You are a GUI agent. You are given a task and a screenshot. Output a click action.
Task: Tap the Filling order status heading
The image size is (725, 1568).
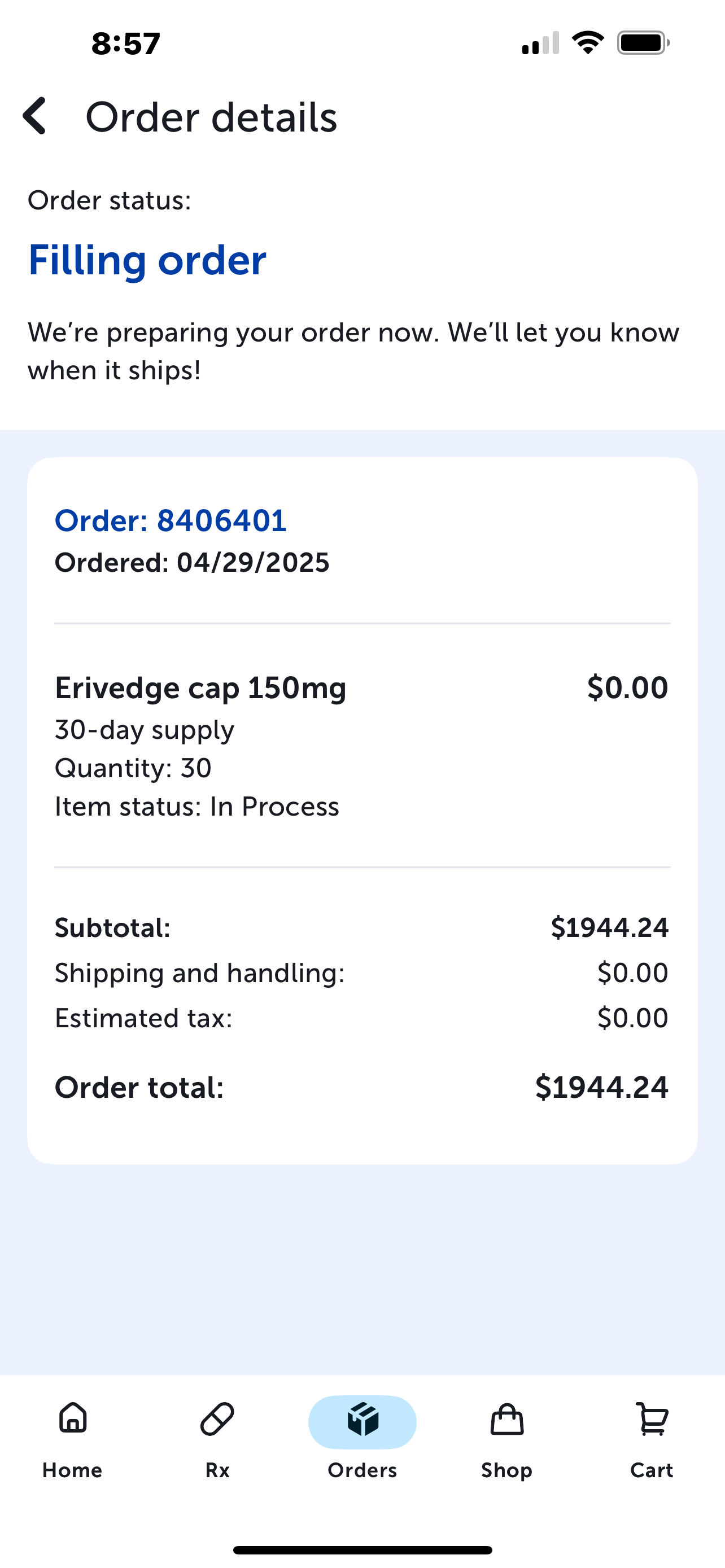tap(147, 260)
